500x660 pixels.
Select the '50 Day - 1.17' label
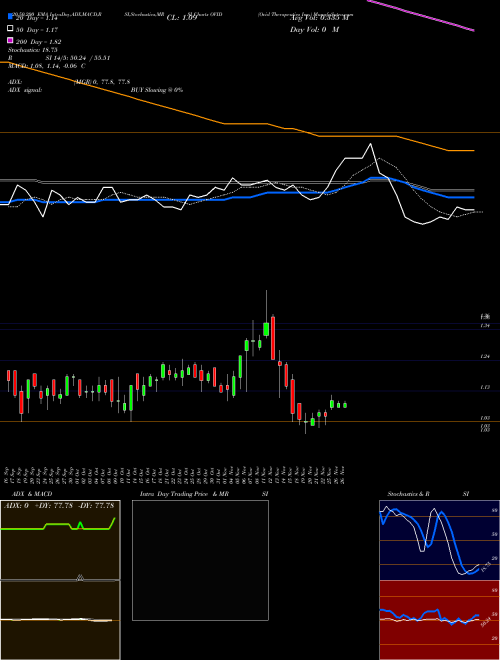(x=37, y=30)
